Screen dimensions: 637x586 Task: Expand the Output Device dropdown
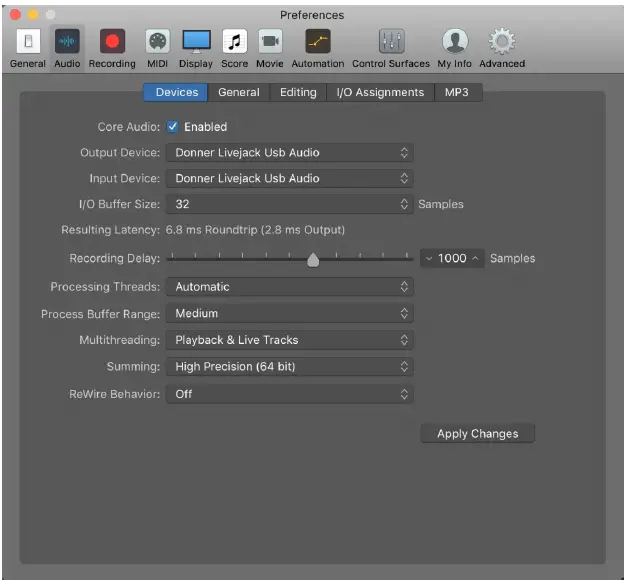(x=290, y=153)
